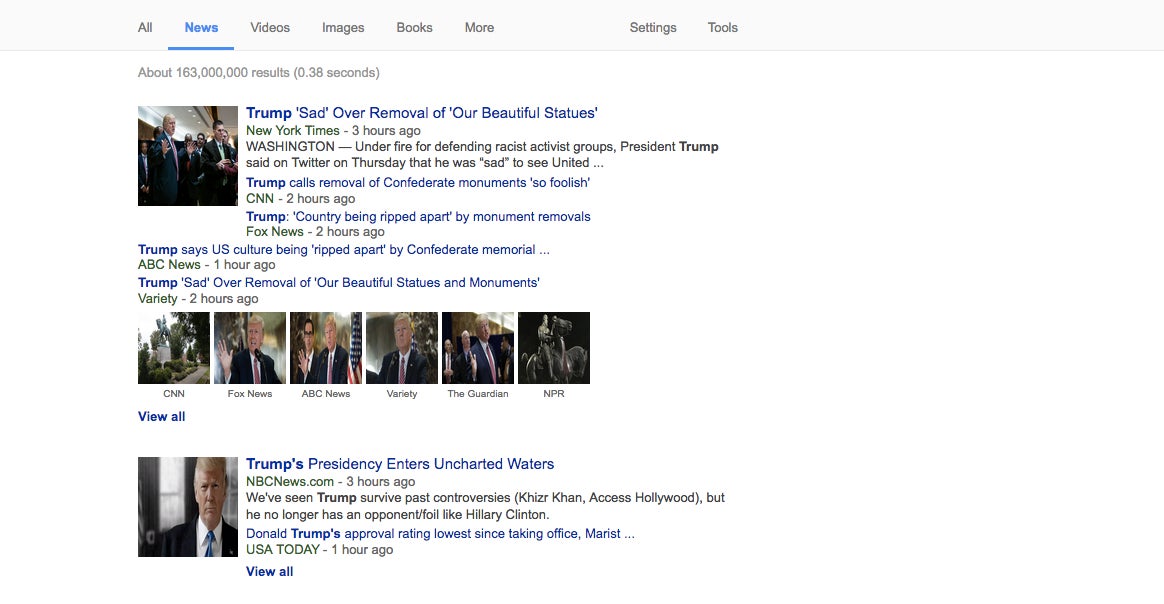Open the Settings menu
This screenshot has width=1164, height=604.
[653, 27]
